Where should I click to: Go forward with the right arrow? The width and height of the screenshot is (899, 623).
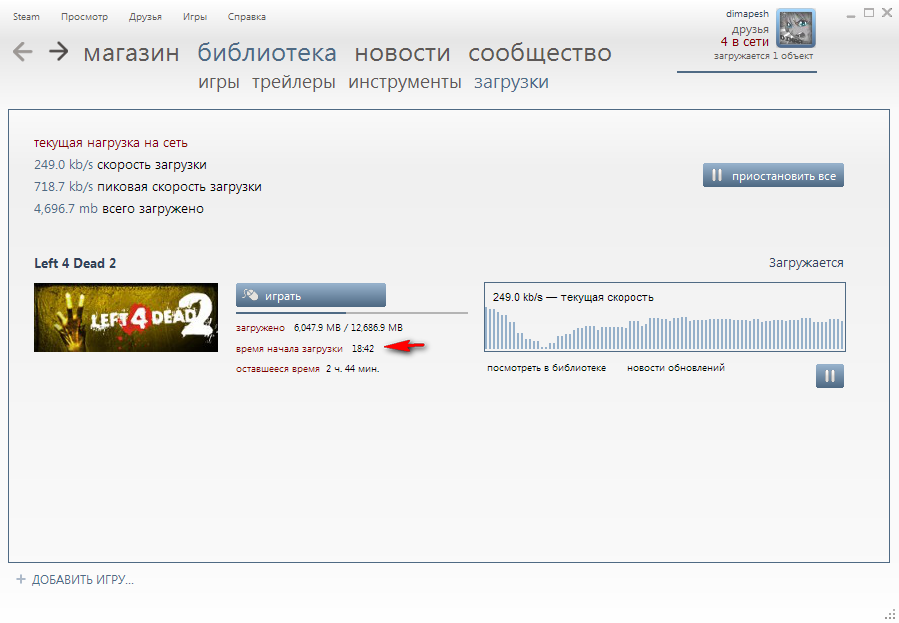58,52
